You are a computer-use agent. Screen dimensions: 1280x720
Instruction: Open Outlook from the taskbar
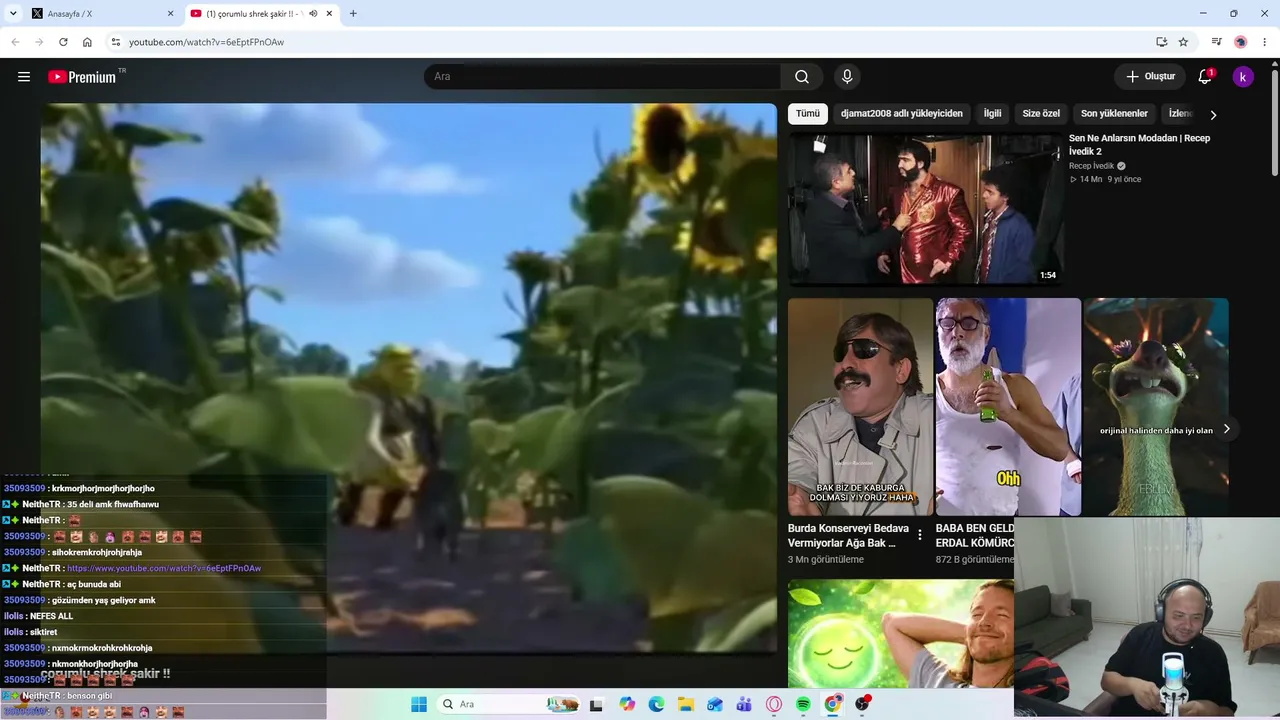tap(715, 704)
